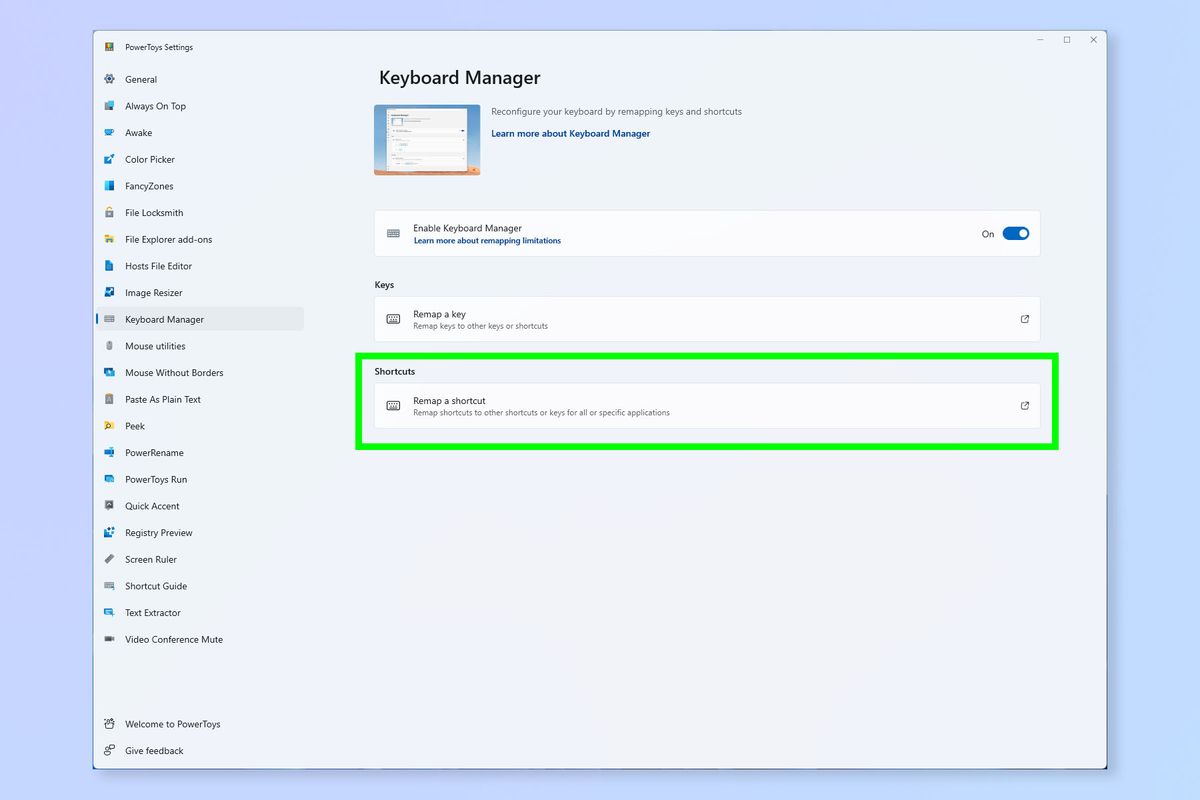Open the Text Extractor module
Viewport: 1200px width, 800px height.
pyautogui.click(x=152, y=612)
